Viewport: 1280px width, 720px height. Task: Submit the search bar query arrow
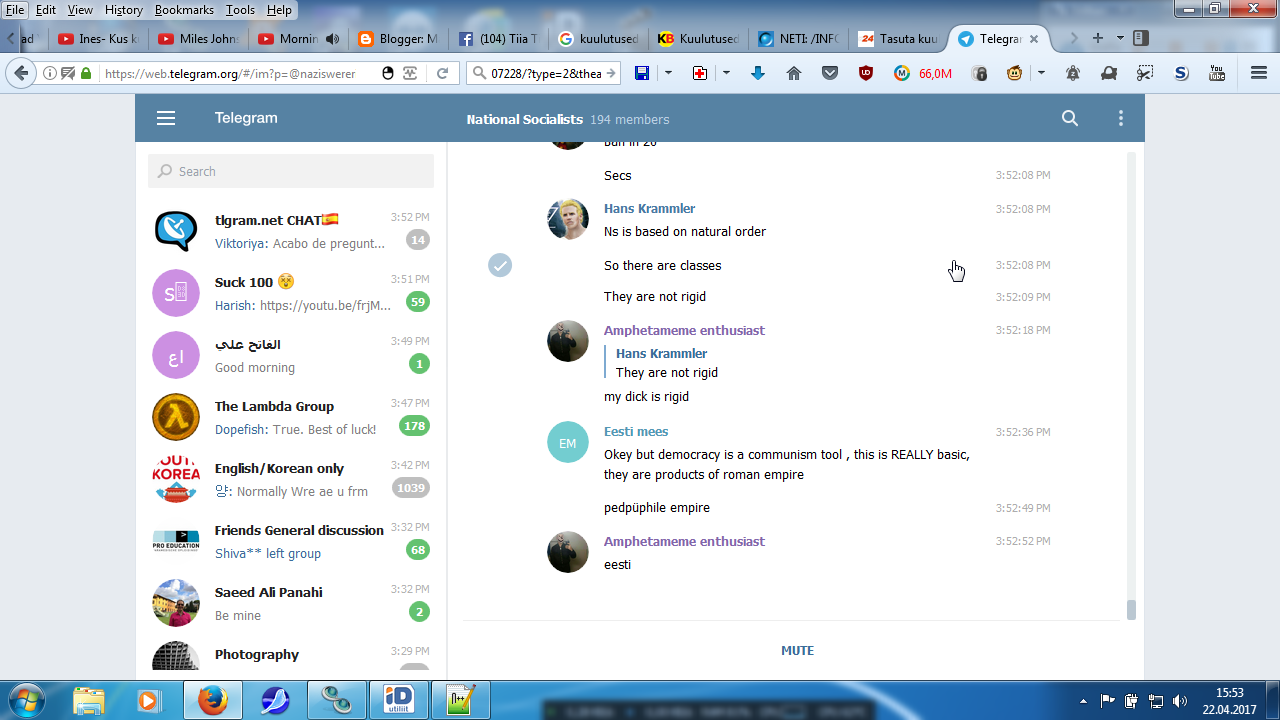[x=612, y=73]
